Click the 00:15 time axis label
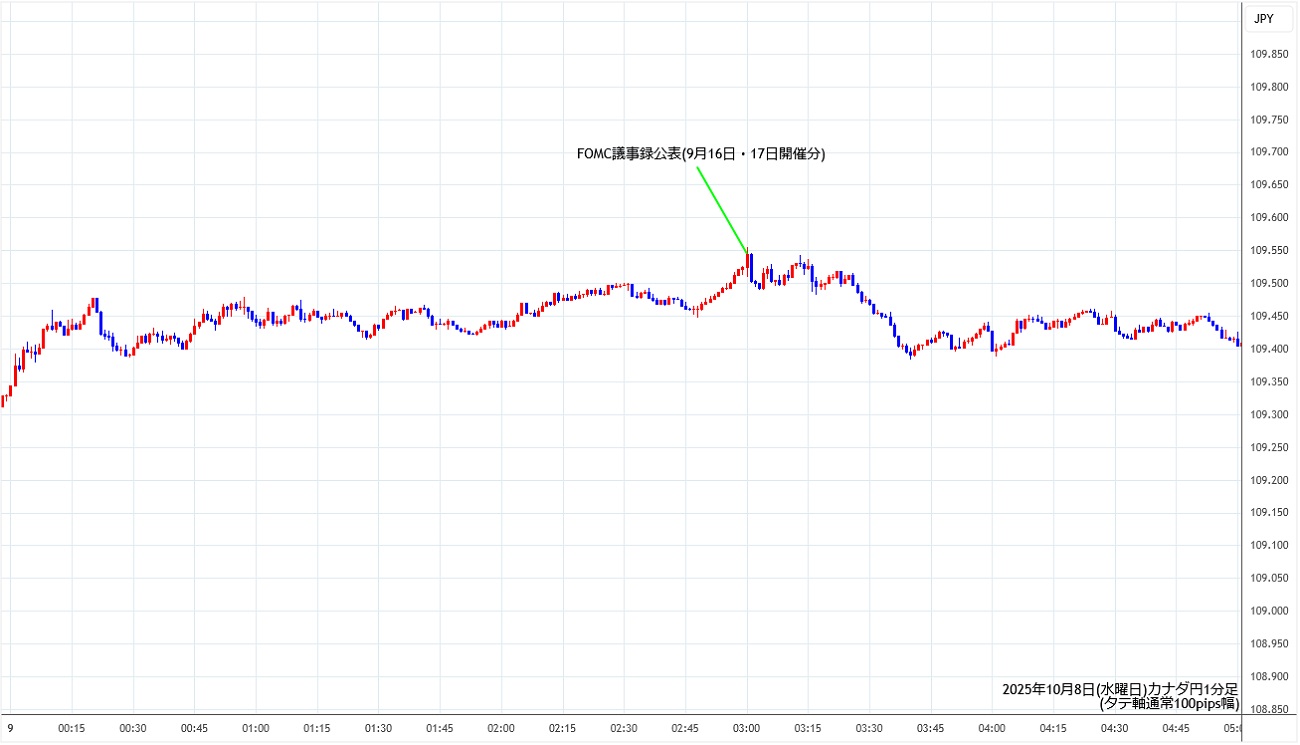Image resolution: width=1300 pixels, height=745 pixels. click(x=71, y=729)
